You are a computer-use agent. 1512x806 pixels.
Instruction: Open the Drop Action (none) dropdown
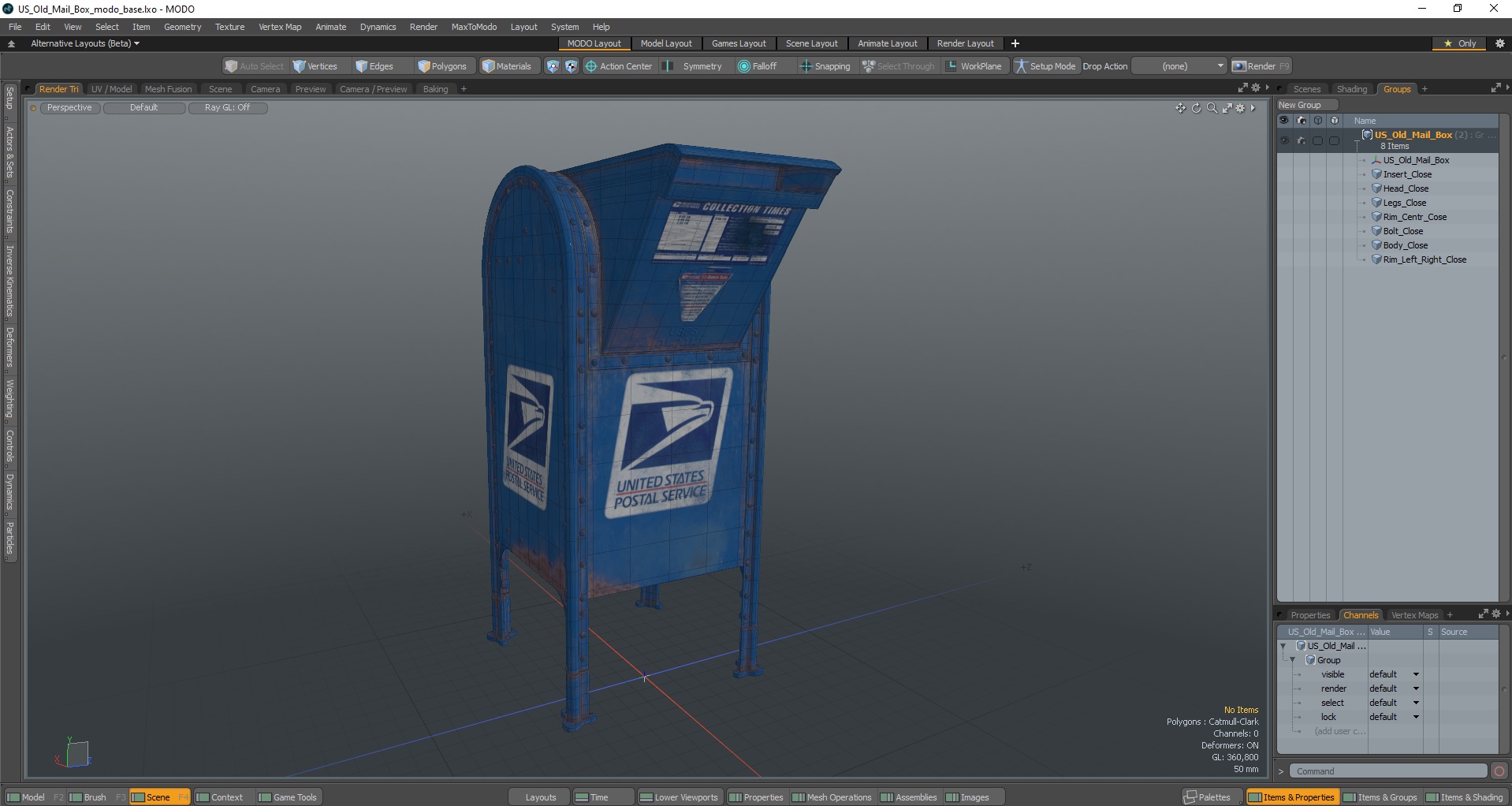pos(1180,66)
